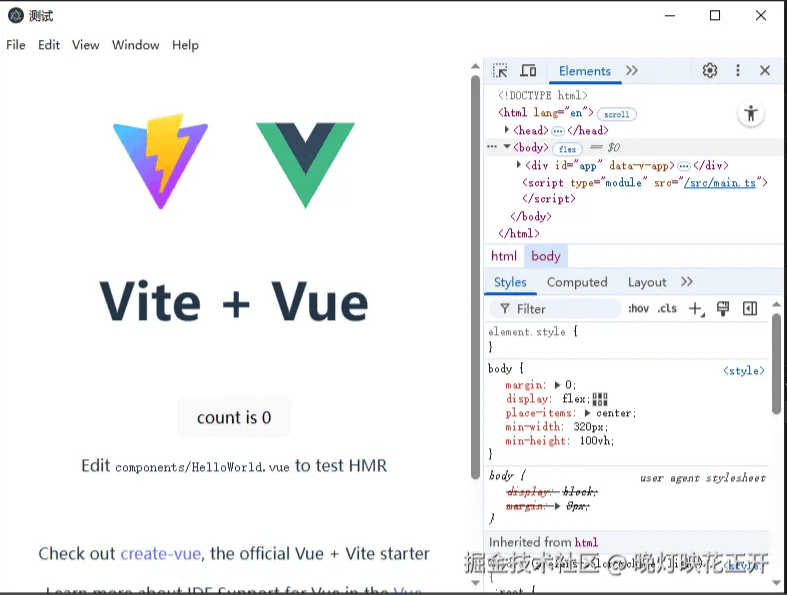Screen dimensions: 787x595
Task: Click the Vite + Vue heading
Action: pyautogui.click(x=234, y=301)
